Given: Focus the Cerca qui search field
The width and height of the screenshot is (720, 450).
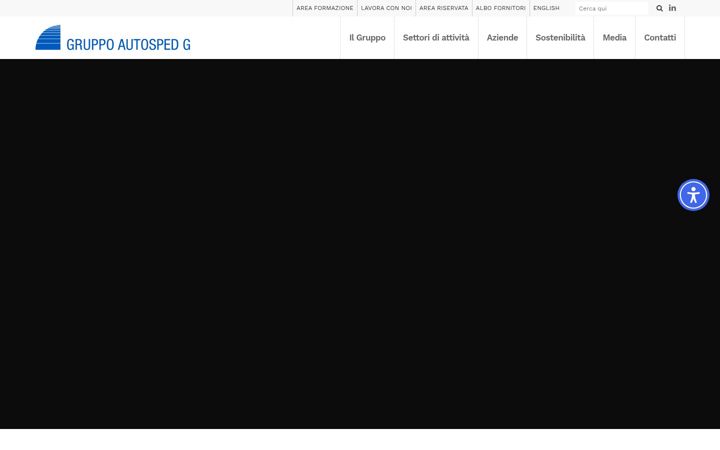Looking at the screenshot, I should [x=612, y=8].
